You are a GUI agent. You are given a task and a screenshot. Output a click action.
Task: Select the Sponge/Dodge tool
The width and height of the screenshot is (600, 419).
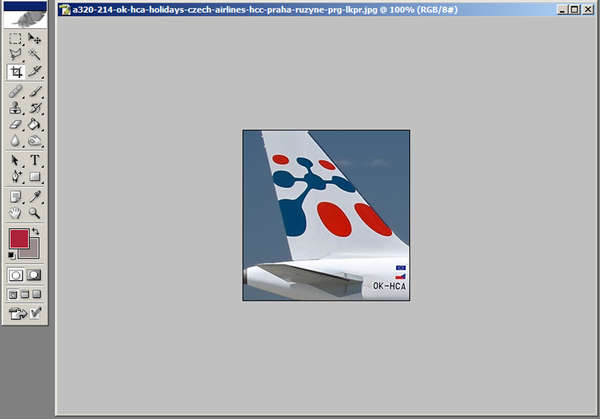(34, 141)
